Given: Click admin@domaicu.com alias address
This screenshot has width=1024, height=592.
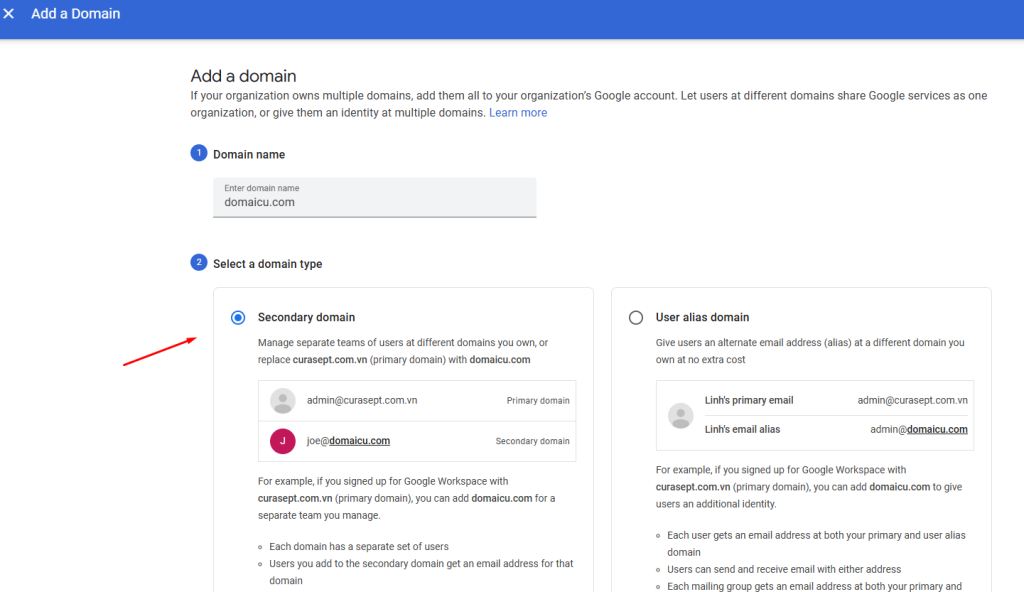Looking at the screenshot, I should (919, 429).
